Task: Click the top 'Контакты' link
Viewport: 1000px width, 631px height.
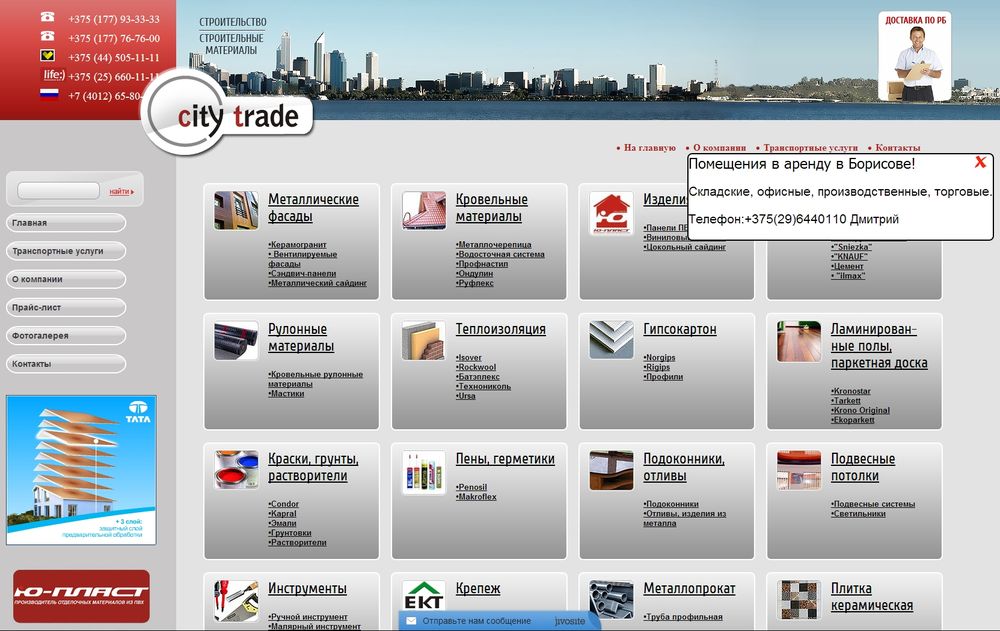Action: click(897, 147)
